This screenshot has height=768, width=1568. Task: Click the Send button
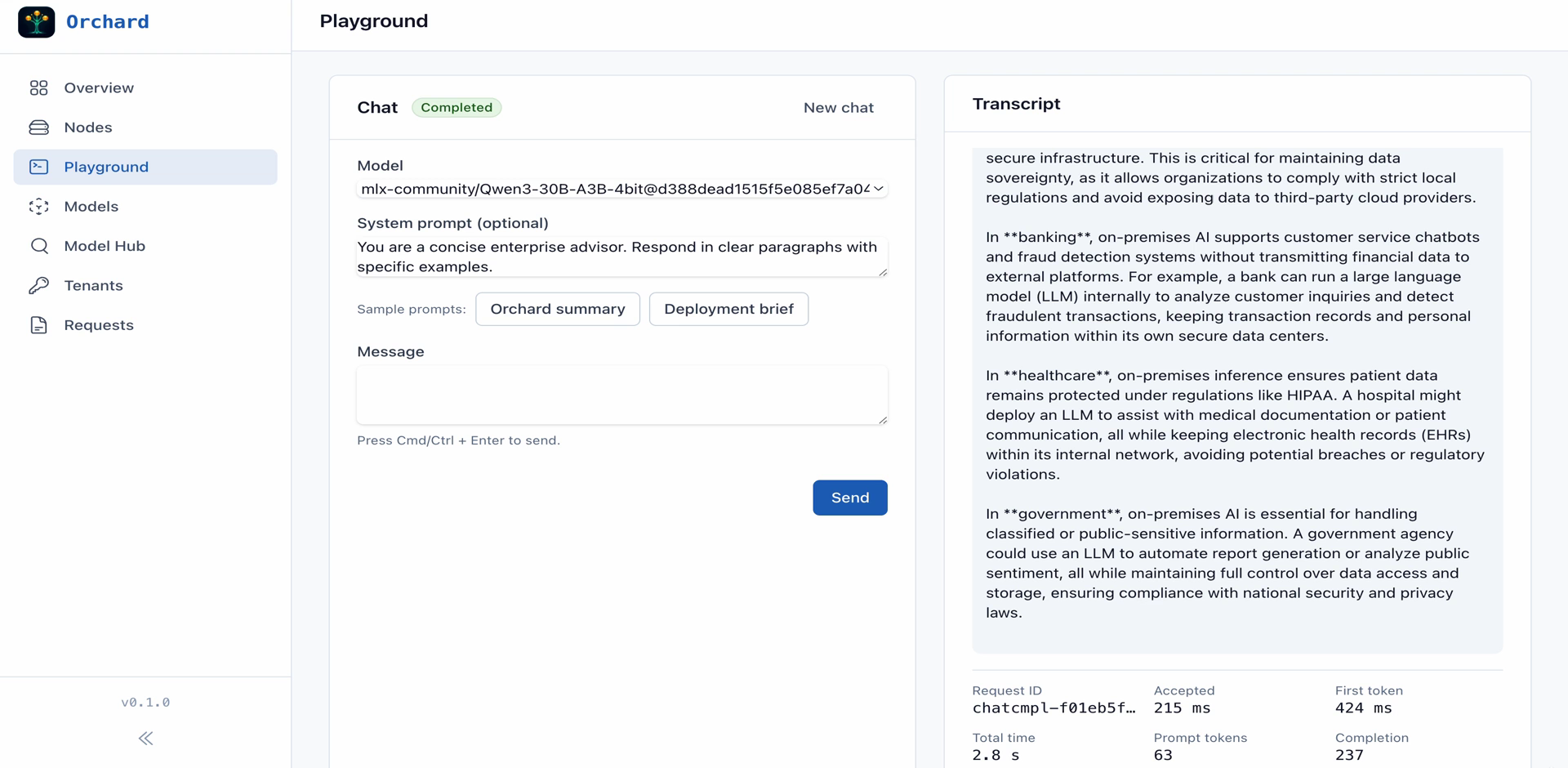pyautogui.click(x=849, y=498)
